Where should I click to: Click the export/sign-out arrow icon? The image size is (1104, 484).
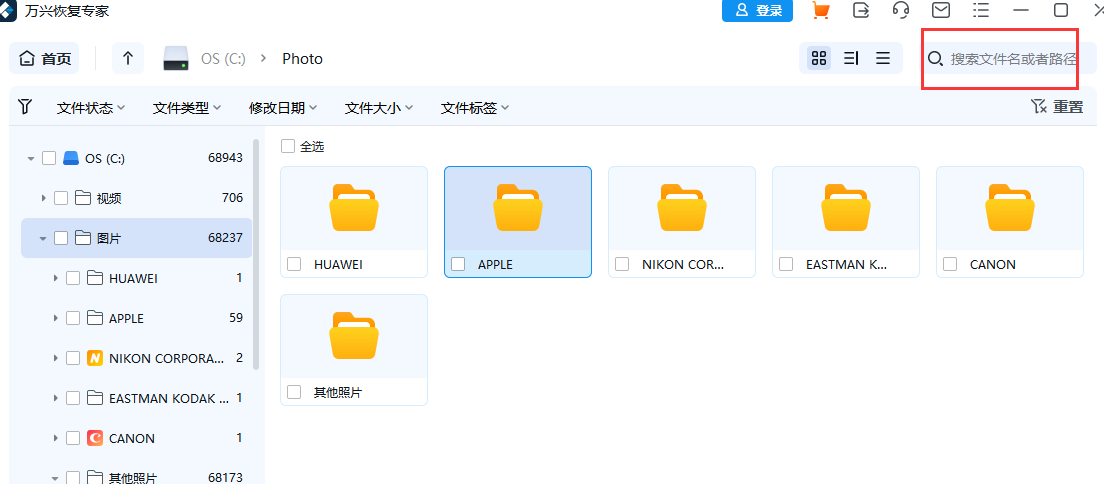(860, 10)
